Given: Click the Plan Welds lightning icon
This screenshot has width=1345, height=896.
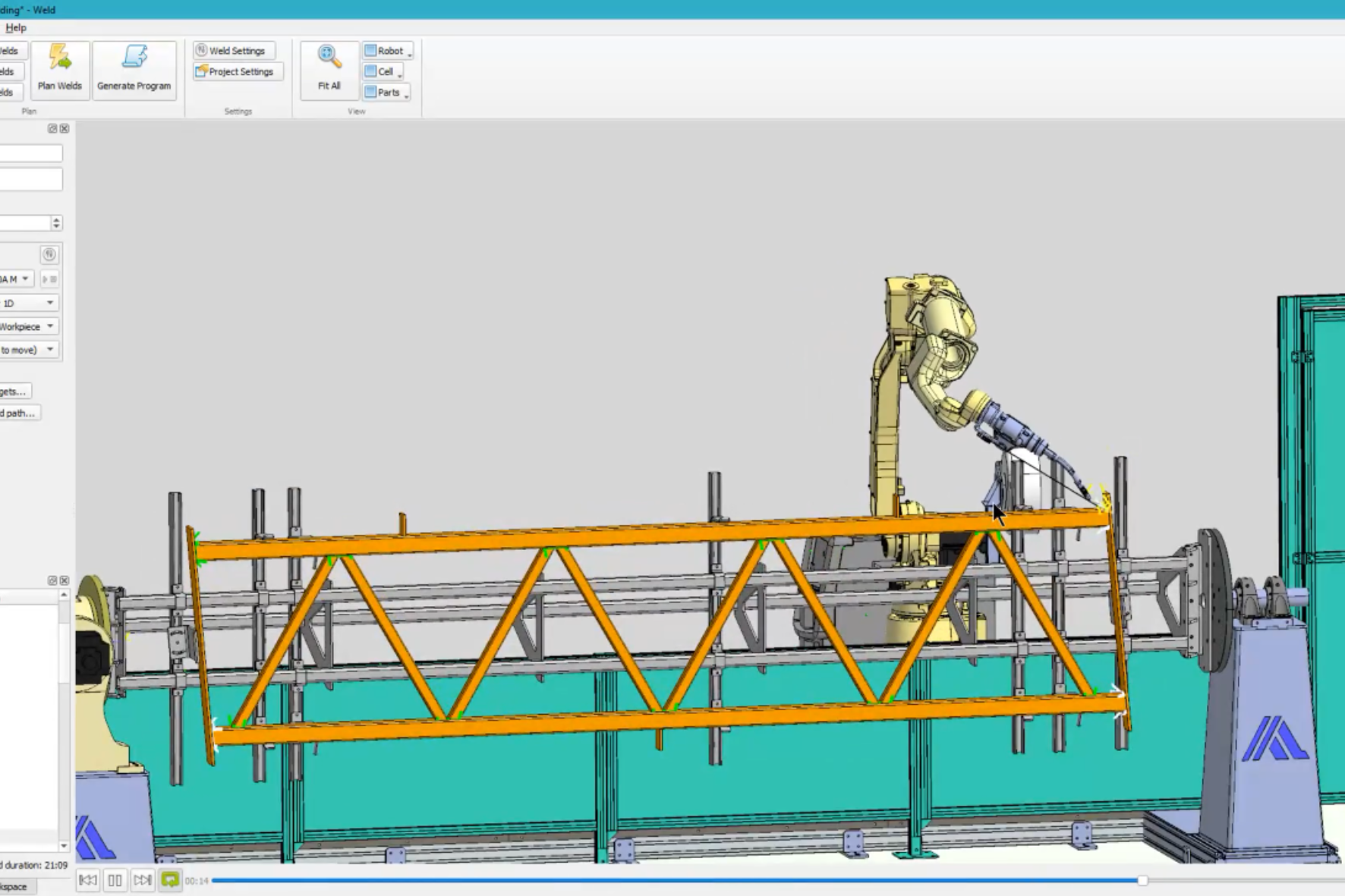Looking at the screenshot, I should 59,57.
